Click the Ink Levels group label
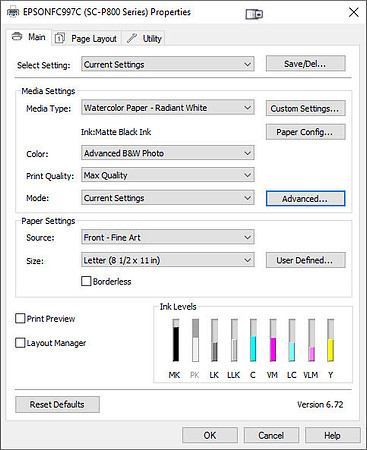This screenshot has width=367, height=450. [x=178, y=307]
